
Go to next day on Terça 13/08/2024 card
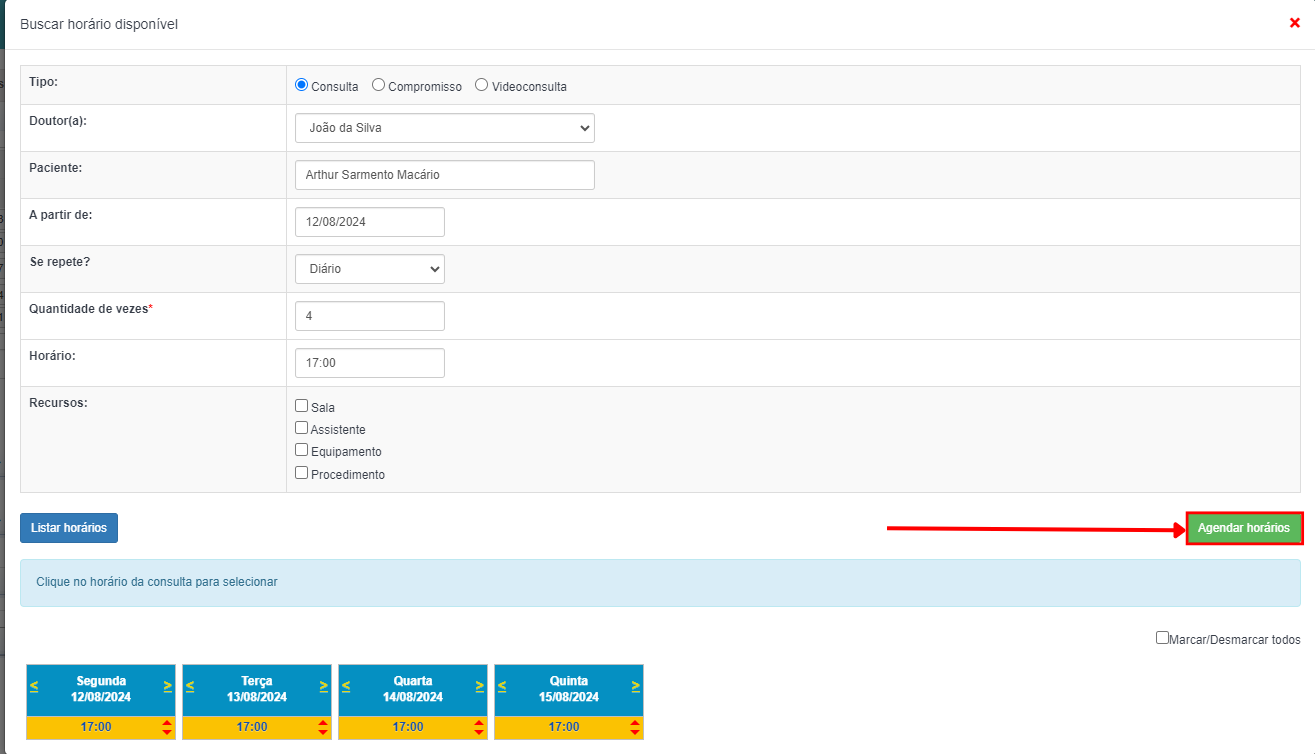coord(324,686)
